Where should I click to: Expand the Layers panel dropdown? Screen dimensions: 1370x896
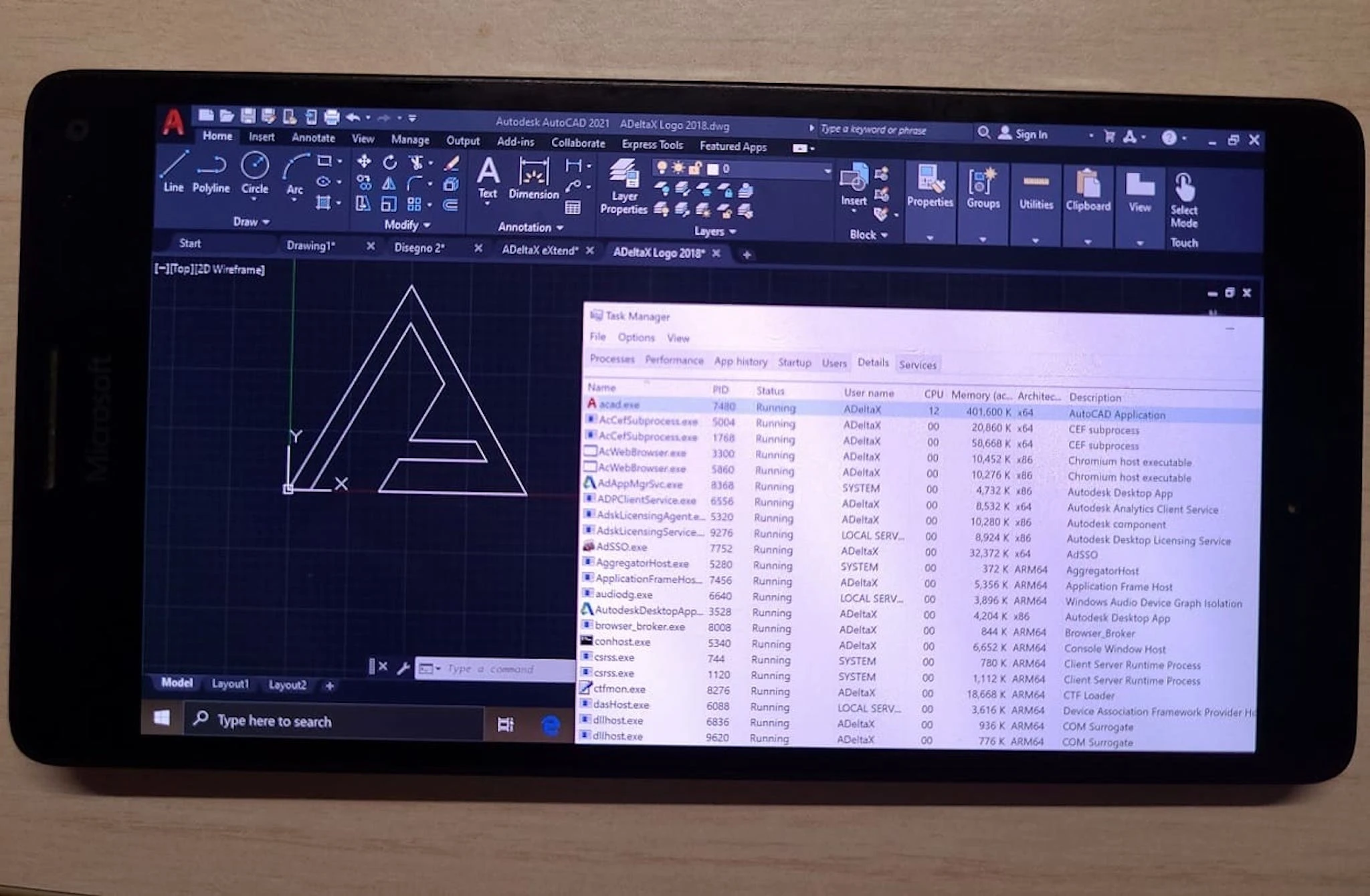714,231
